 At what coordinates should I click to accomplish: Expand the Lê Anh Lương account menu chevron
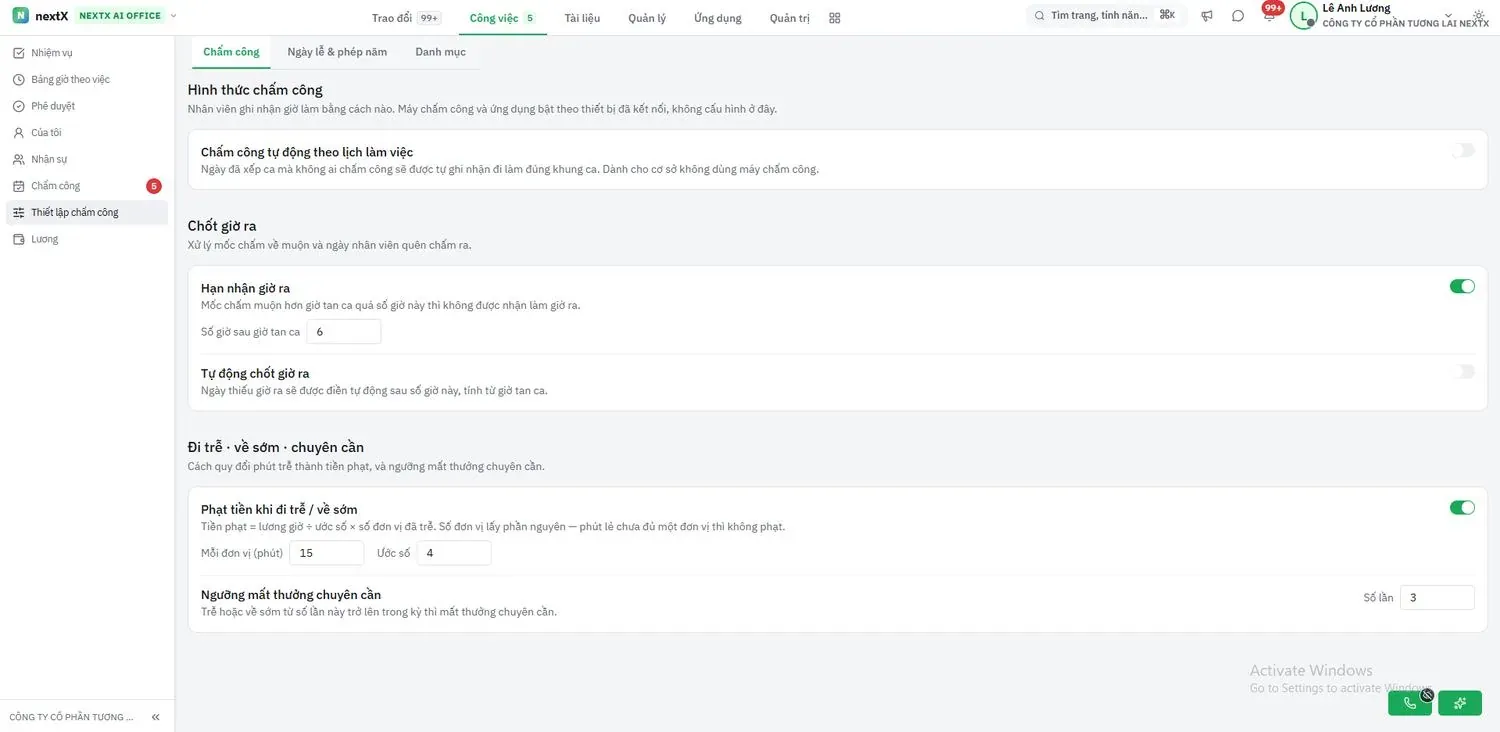tap(1448, 16)
